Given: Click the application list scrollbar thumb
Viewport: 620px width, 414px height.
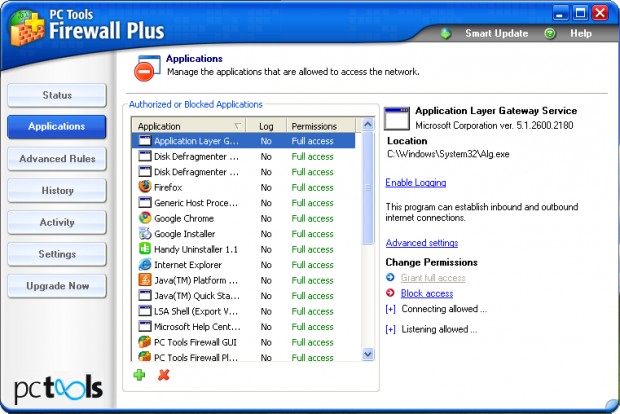Looking at the screenshot, I should tap(368, 188).
